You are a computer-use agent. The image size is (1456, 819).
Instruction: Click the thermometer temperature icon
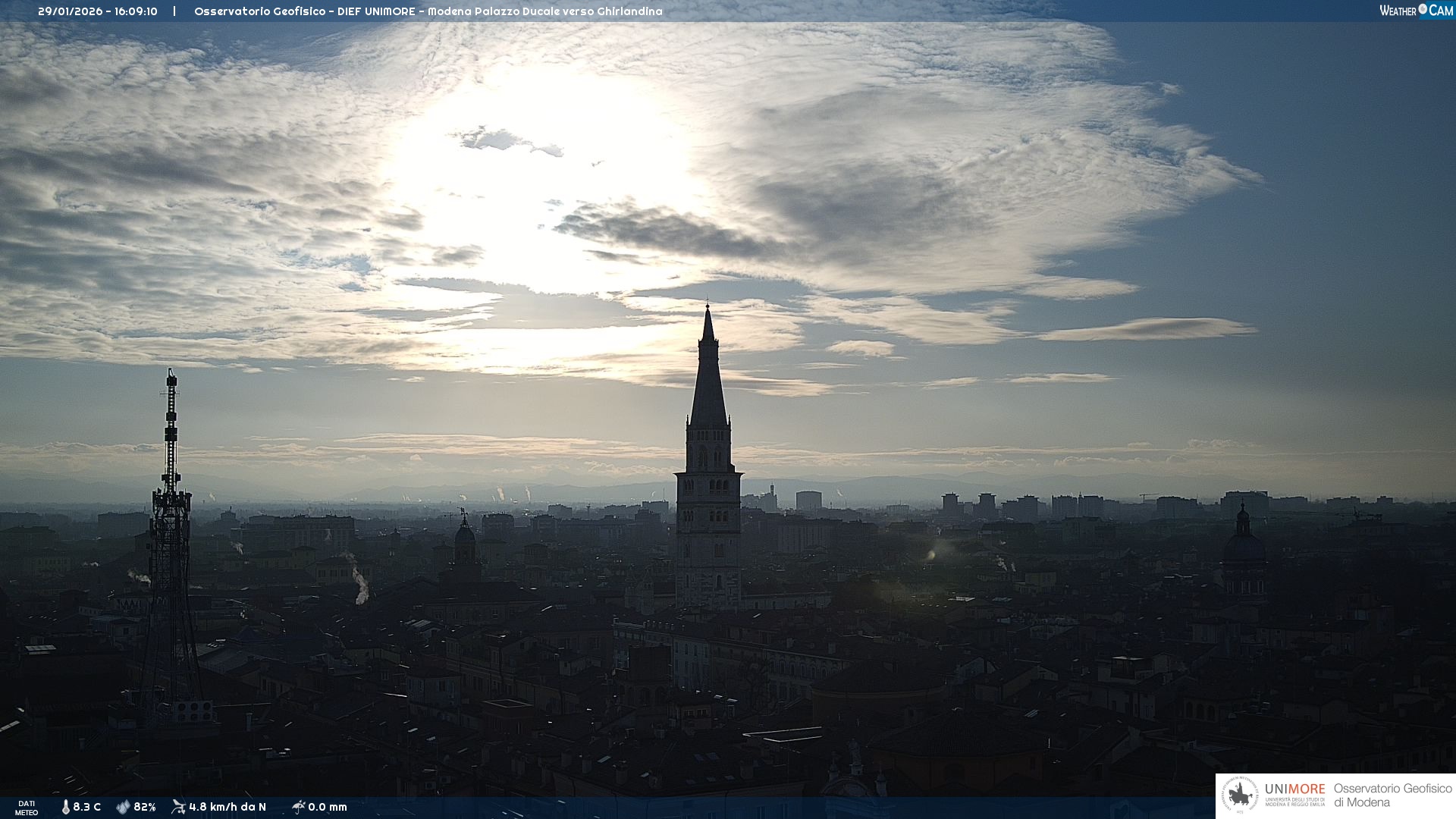(x=66, y=807)
